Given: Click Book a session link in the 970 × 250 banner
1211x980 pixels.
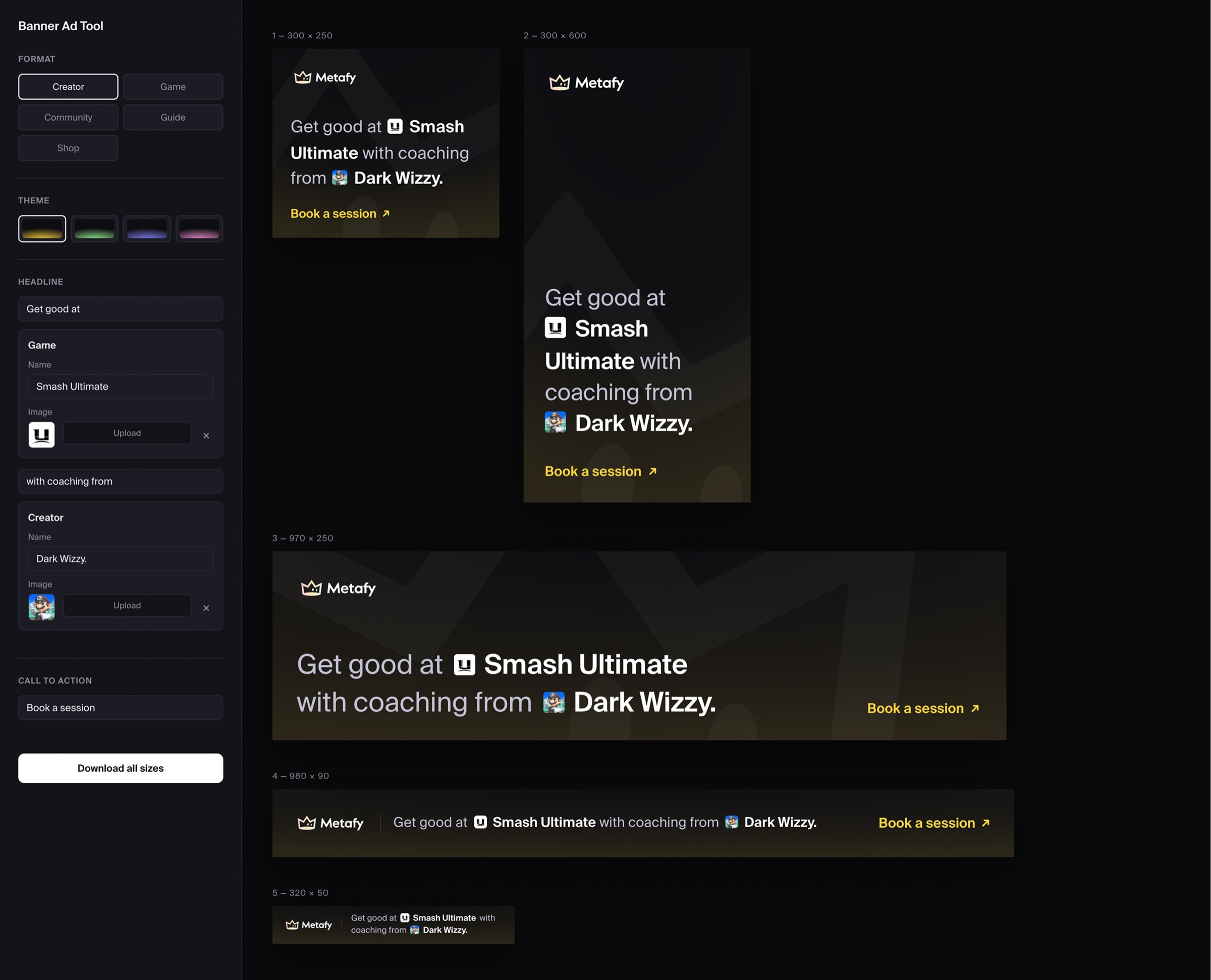Looking at the screenshot, I should [x=915, y=709].
